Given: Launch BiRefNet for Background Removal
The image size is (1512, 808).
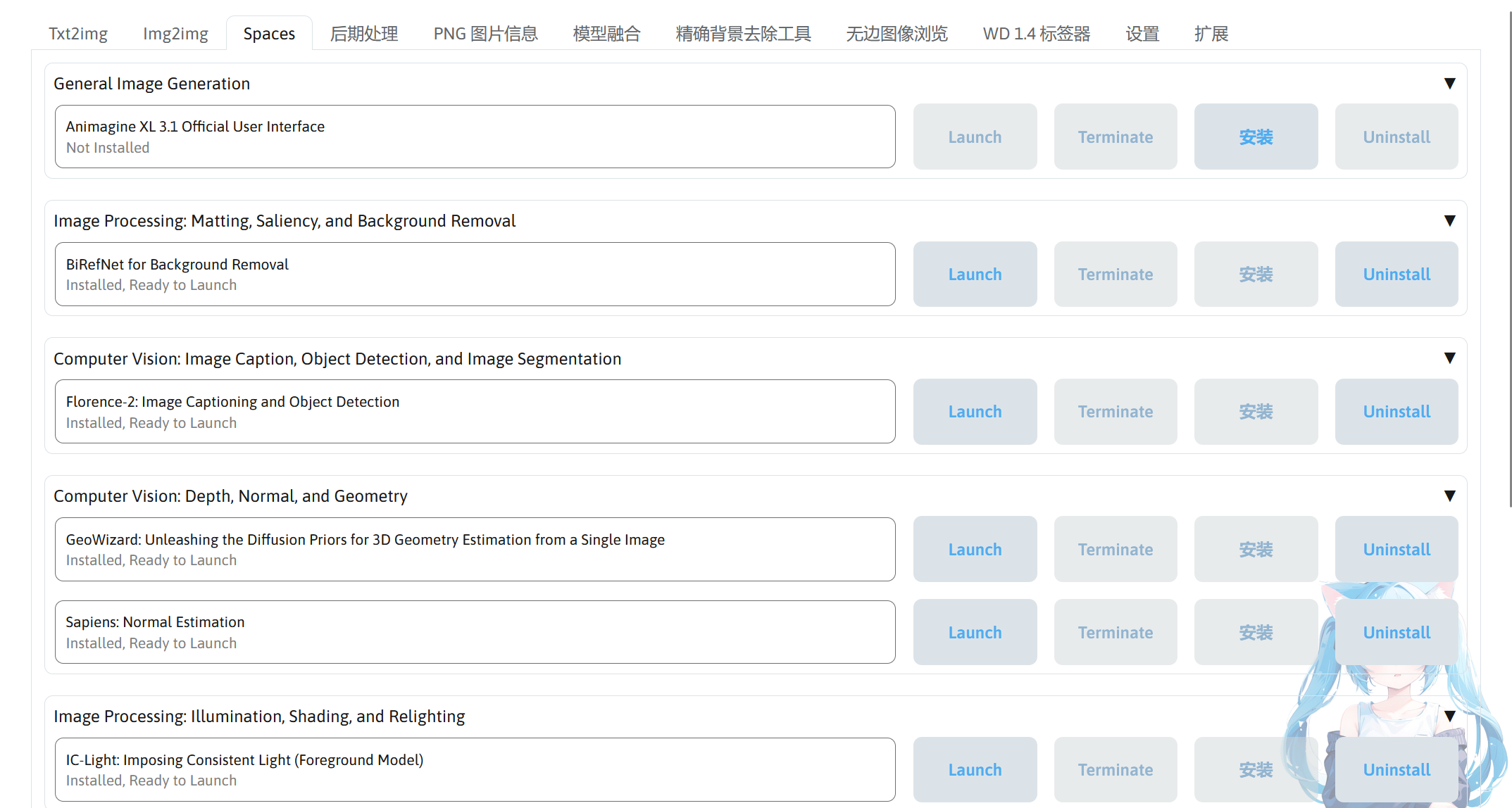Looking at the screenshot, I should (x=975, y=274).
